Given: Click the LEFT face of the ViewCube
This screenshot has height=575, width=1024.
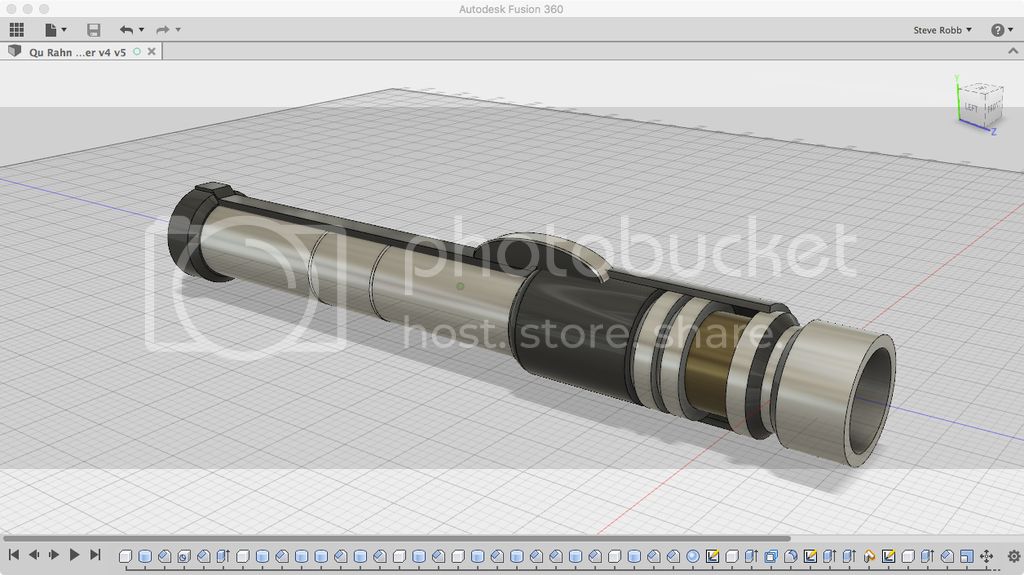Looking at the screenshot, I should pos(971,107).
